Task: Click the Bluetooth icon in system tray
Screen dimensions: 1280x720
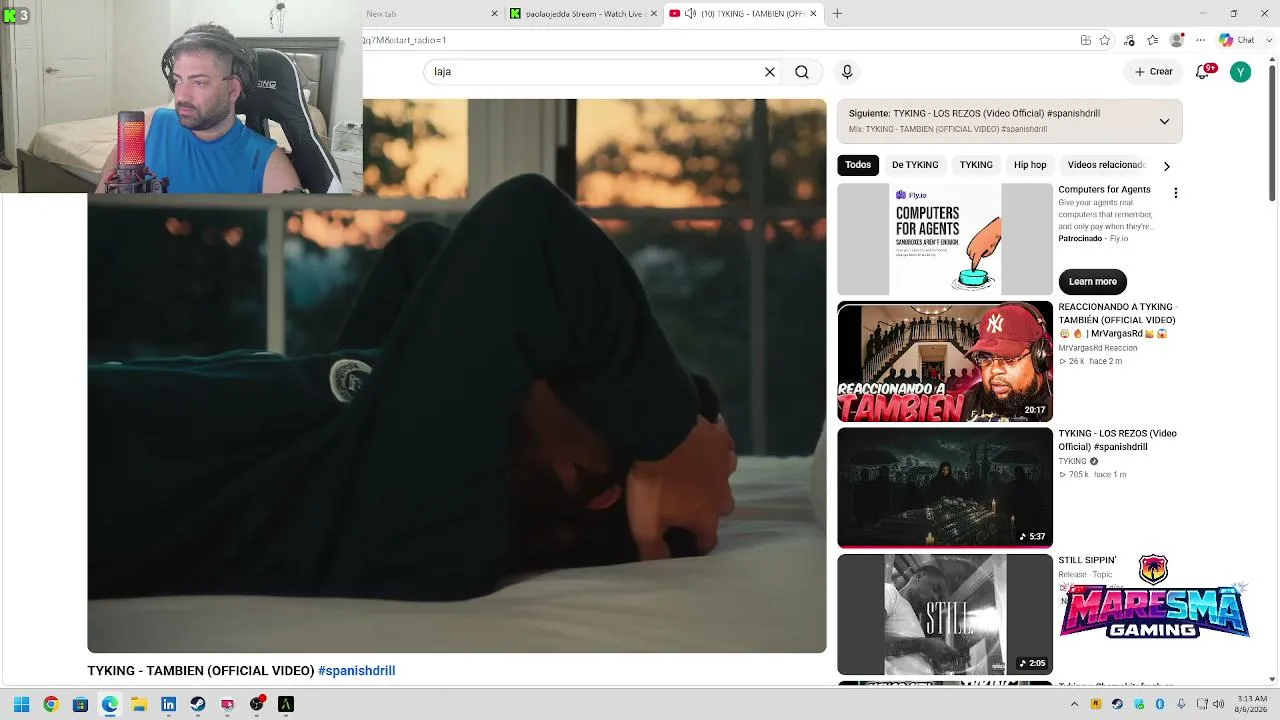Action: [1160, 704]
